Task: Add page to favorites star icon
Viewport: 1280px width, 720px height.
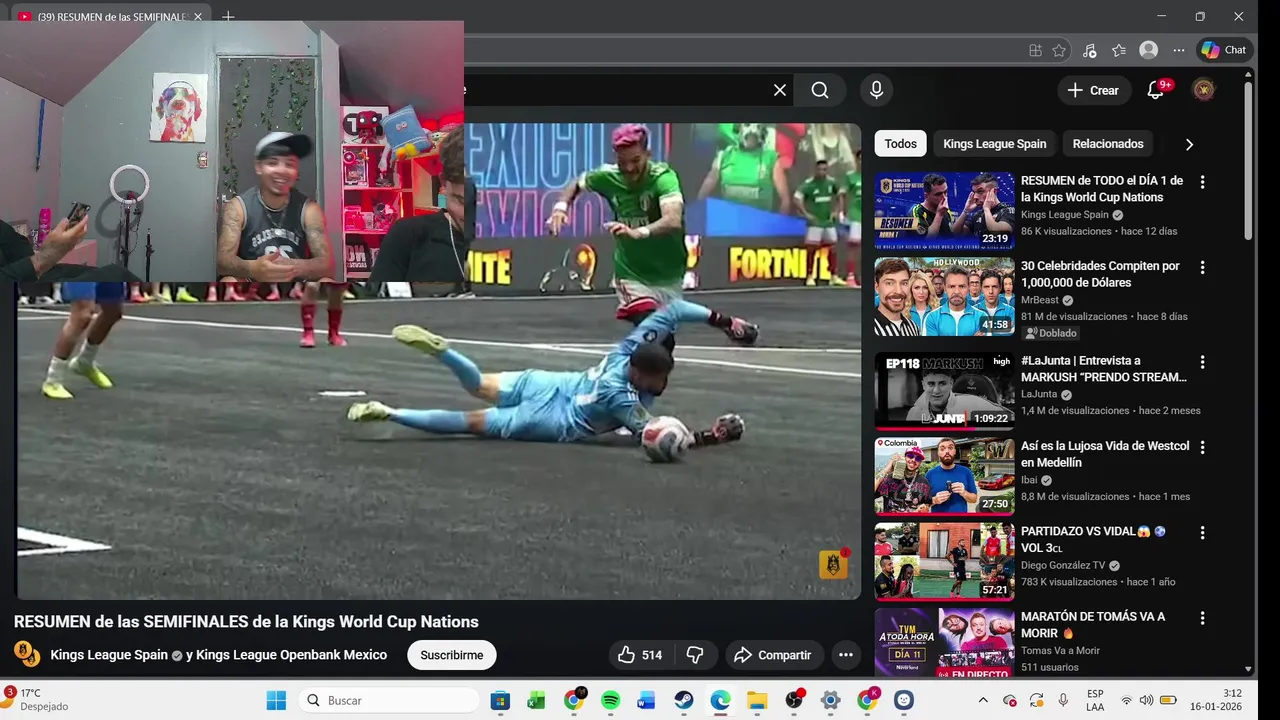Action: pos(1059,50)
